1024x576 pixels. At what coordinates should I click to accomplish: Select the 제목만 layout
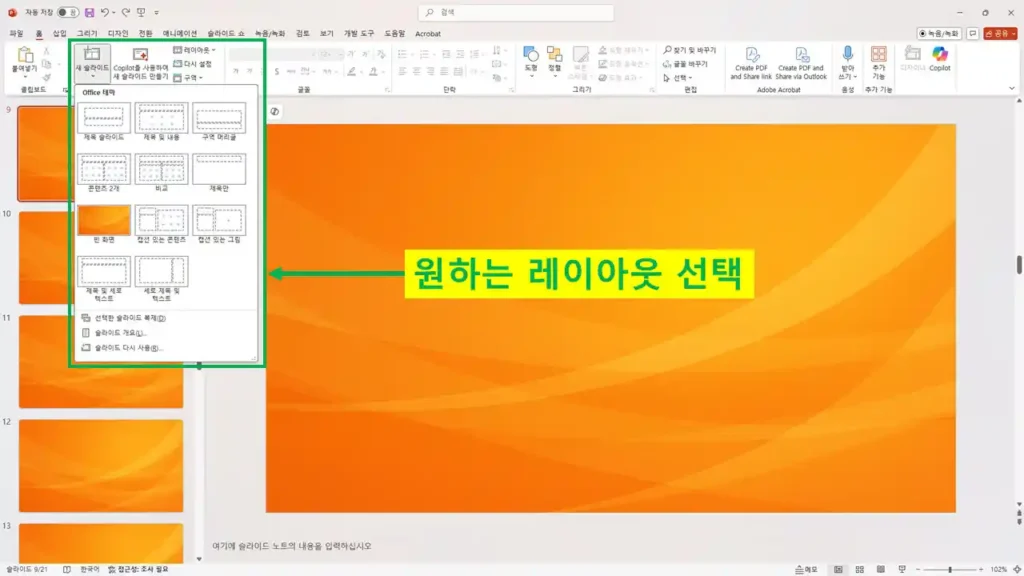pyautogui.click(x=219, y=172)
